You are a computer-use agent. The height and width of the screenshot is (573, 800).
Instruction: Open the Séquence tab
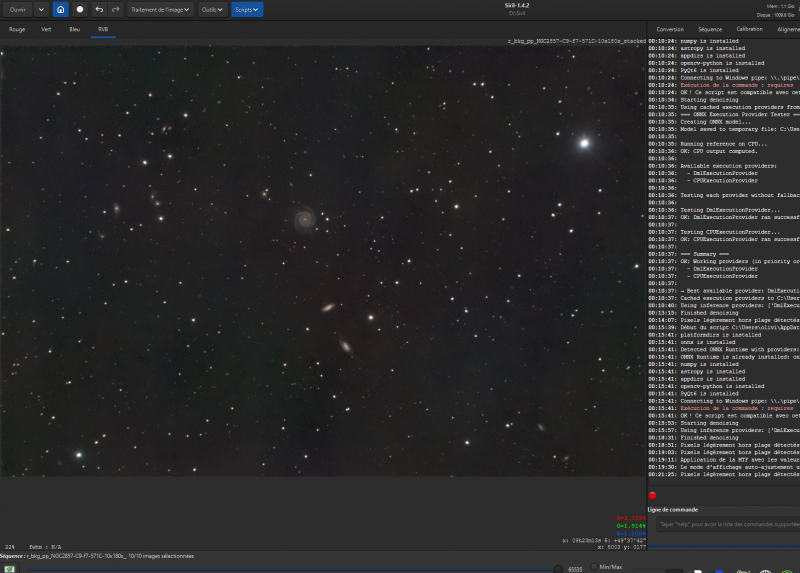[x=710, y=30]
